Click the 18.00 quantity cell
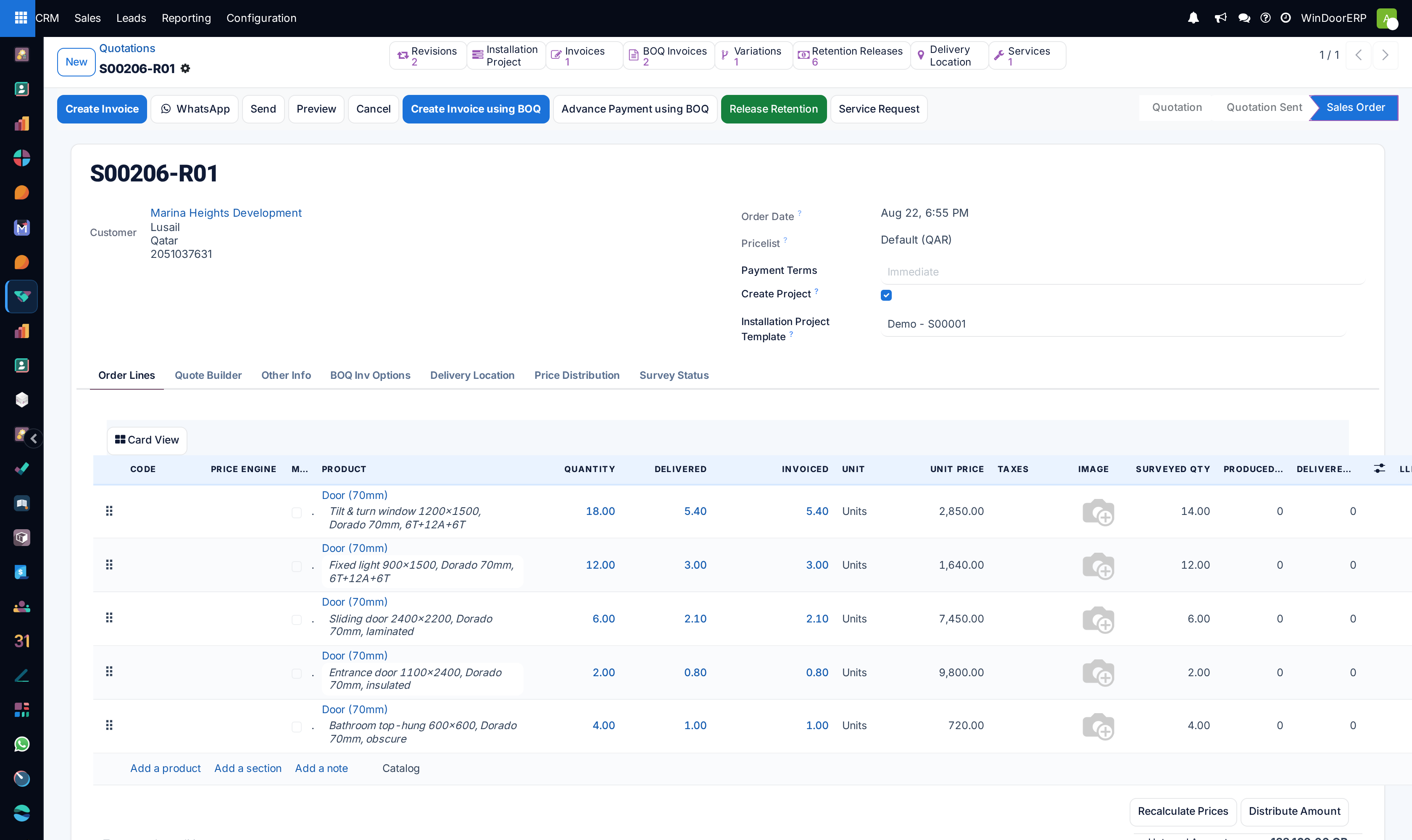 pyautogui.click(x=600, y=511)
